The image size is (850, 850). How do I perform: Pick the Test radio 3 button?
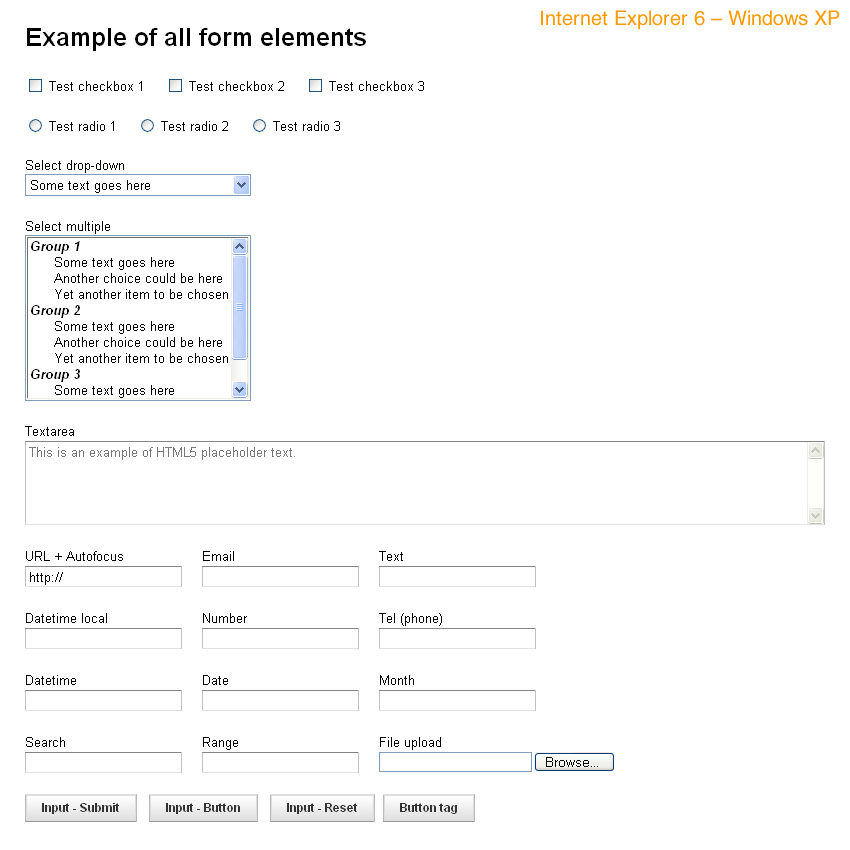[x=260, y=126]
